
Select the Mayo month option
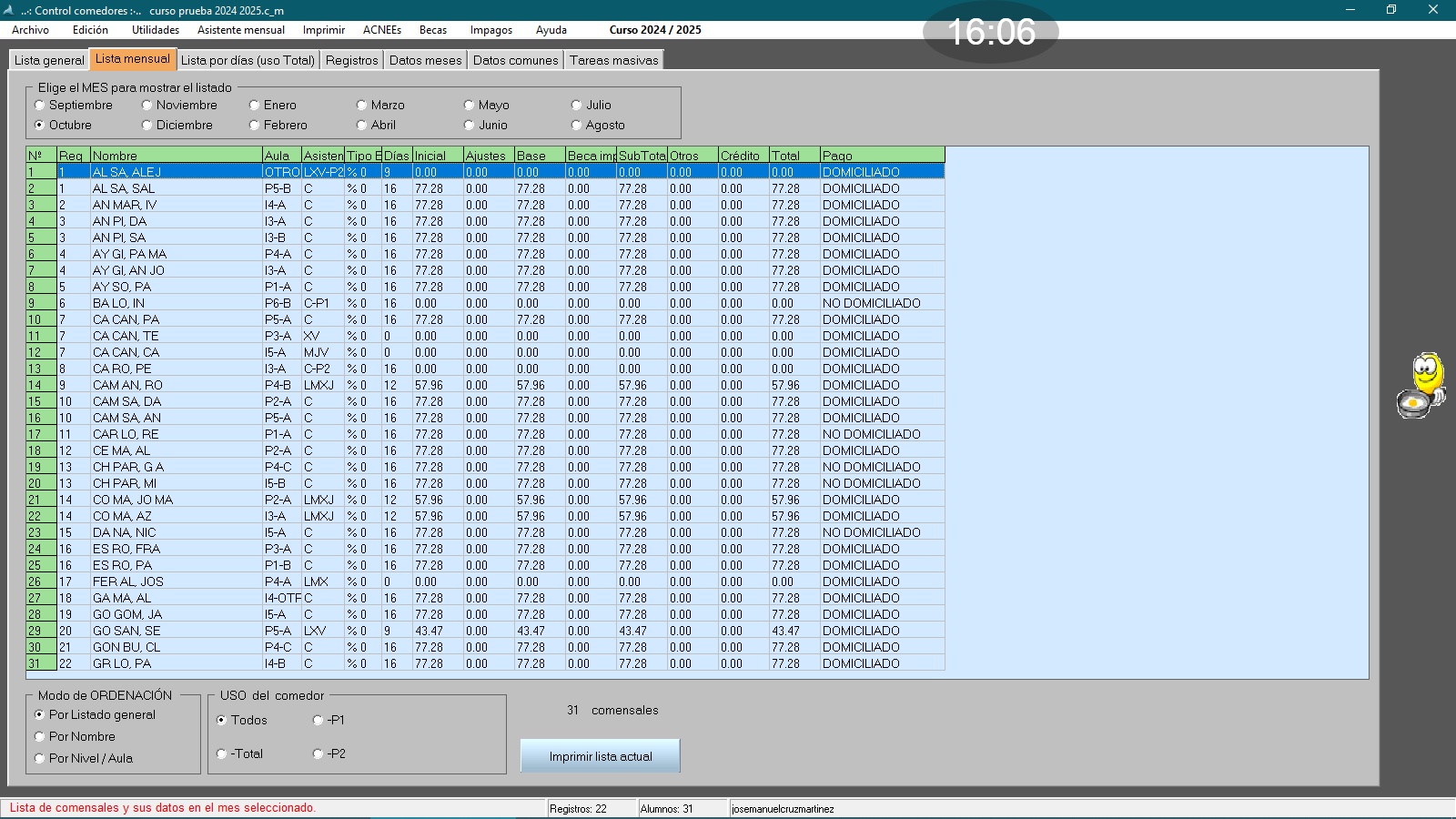[x=487, y=105]
